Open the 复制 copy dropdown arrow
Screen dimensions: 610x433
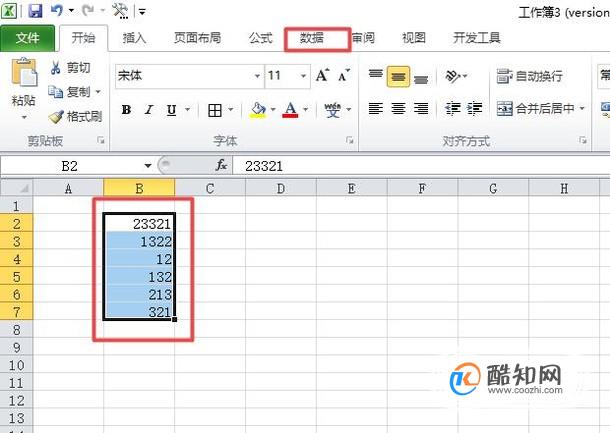[x=98, y=92]
